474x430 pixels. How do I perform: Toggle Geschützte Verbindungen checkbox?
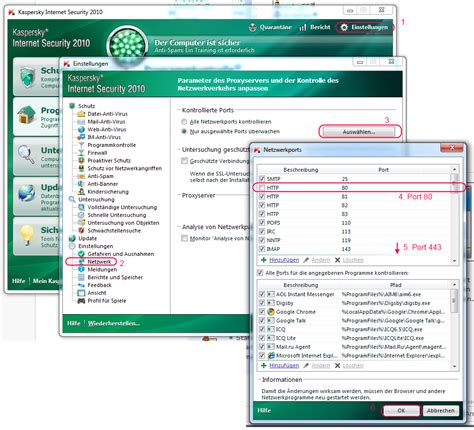coord(184,161)
